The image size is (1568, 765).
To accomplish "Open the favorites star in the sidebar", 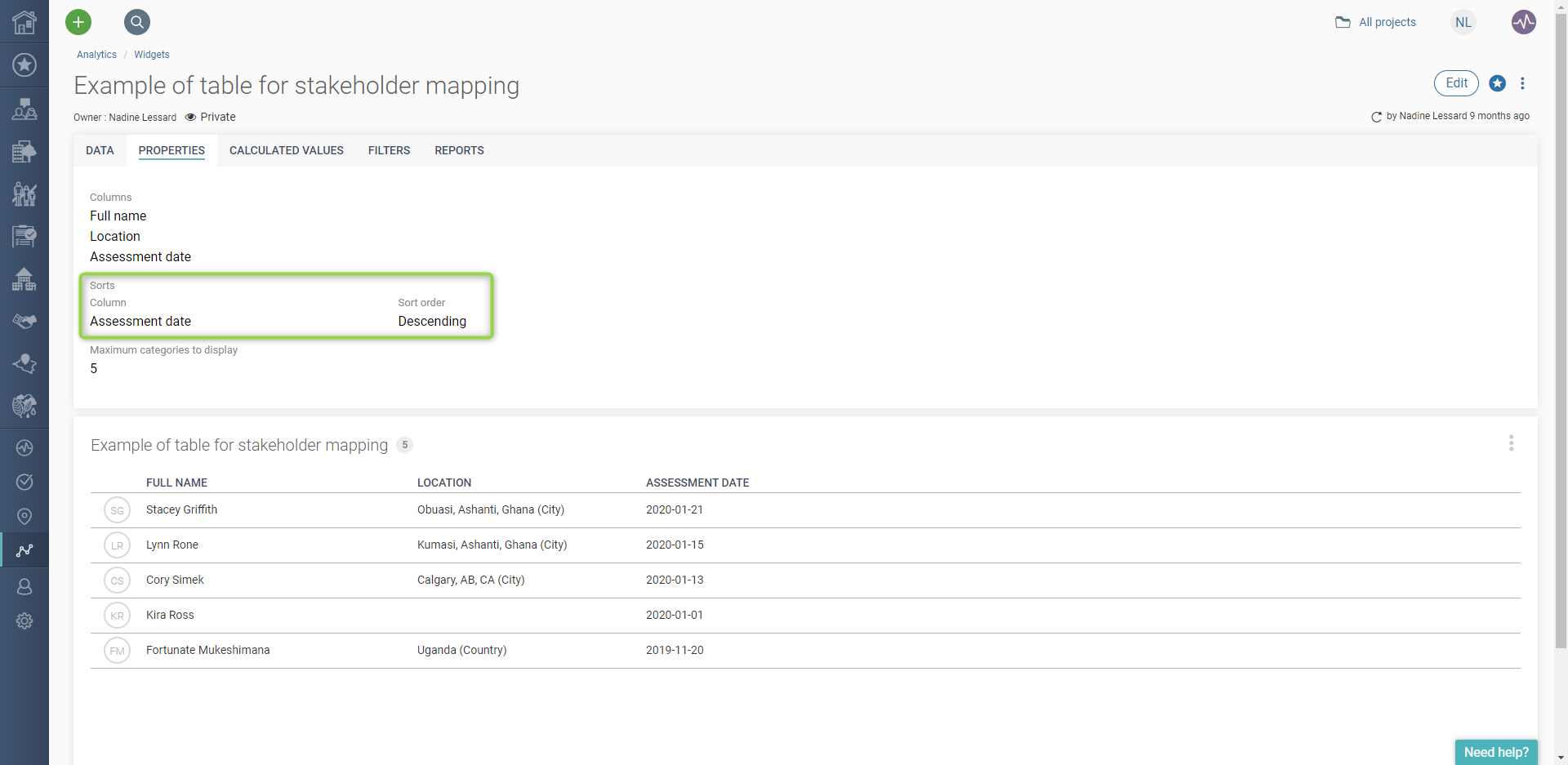I will [24, 64].
